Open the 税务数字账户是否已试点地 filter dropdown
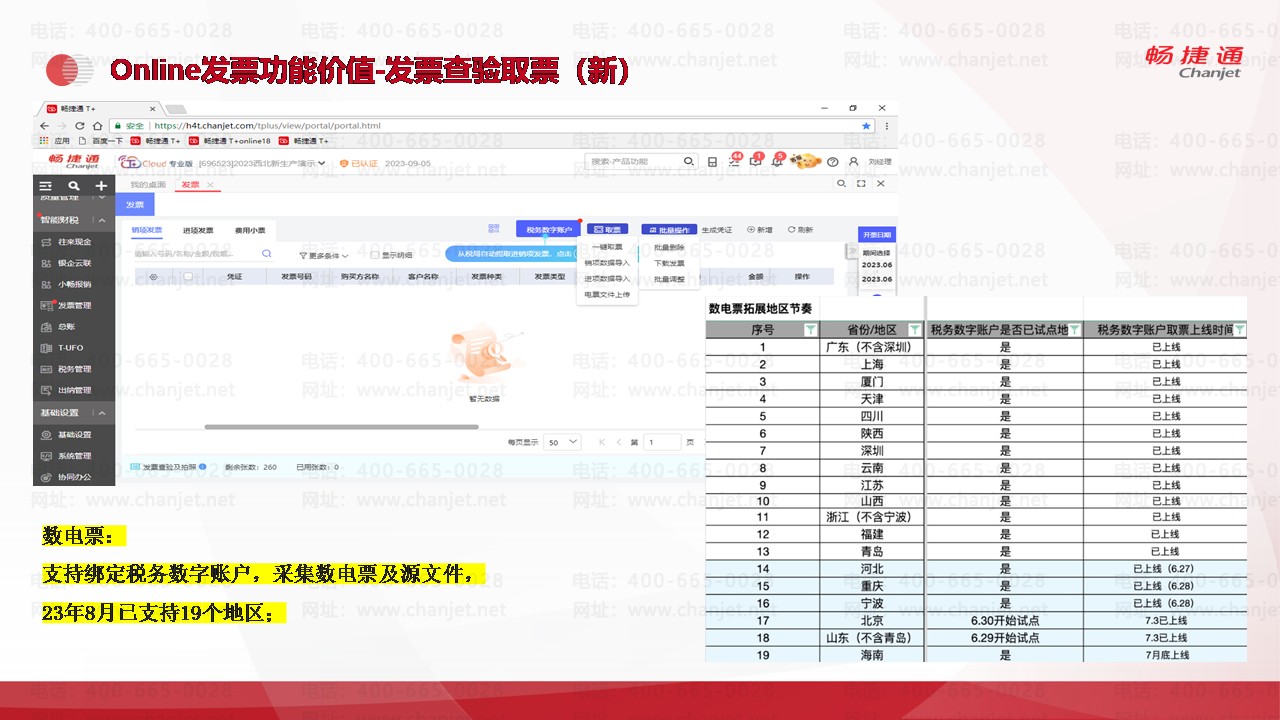The height and width of the screenshot is (720, 1280). 1074,329
